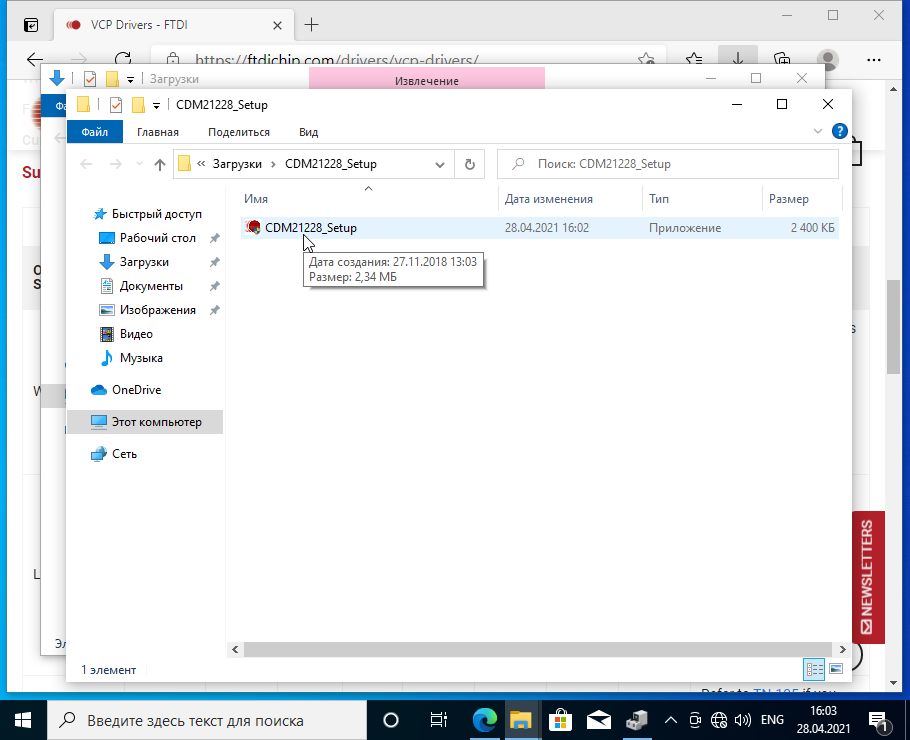The height and width of the screenshot is (740, 910).
Task: Open the recent locations dropdown arrow
Action: (139, 164)
